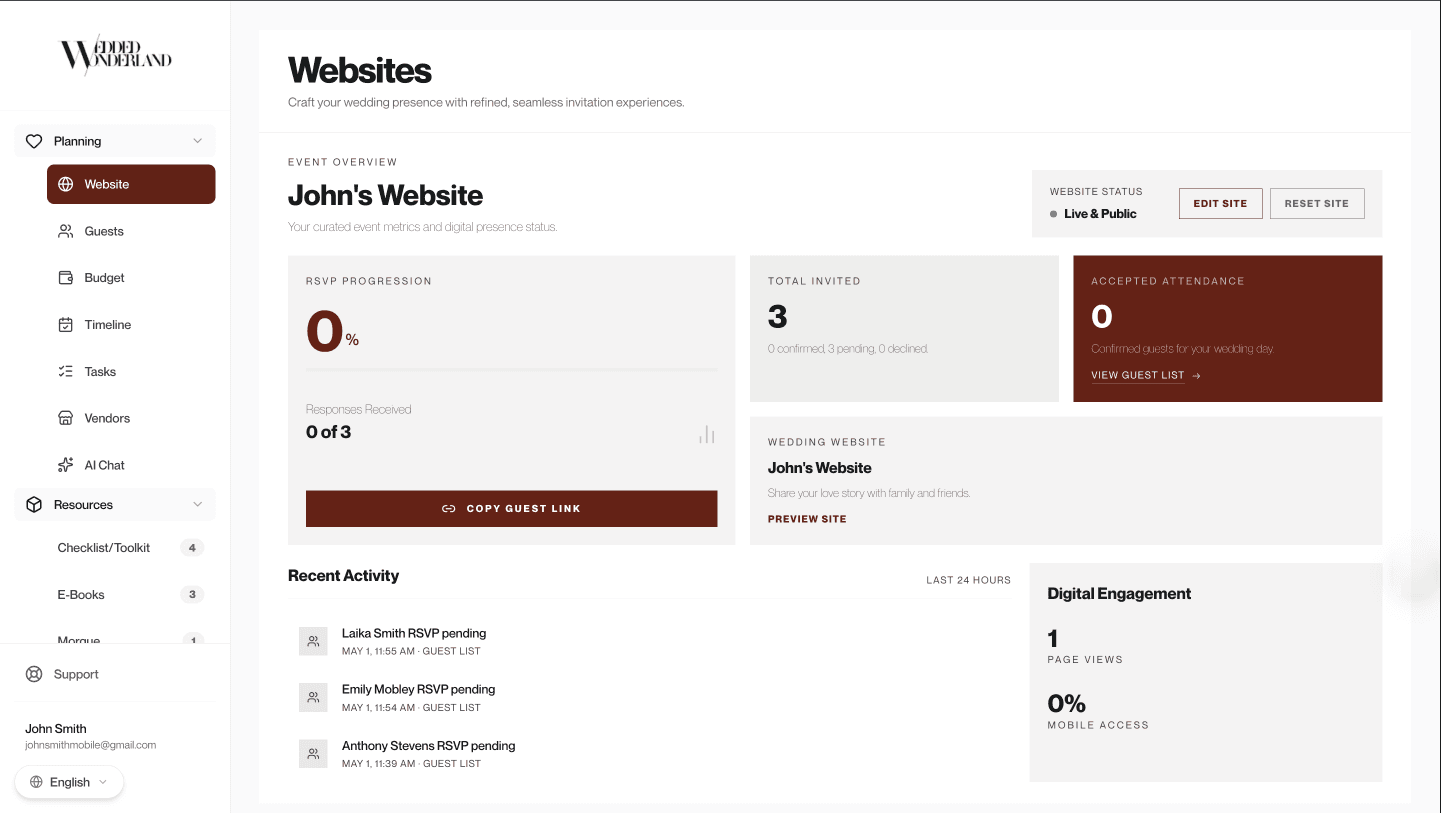This screenshot has width=1441, height=813.
Task: Click the Edit Site button
Action: click(1220, 203)
